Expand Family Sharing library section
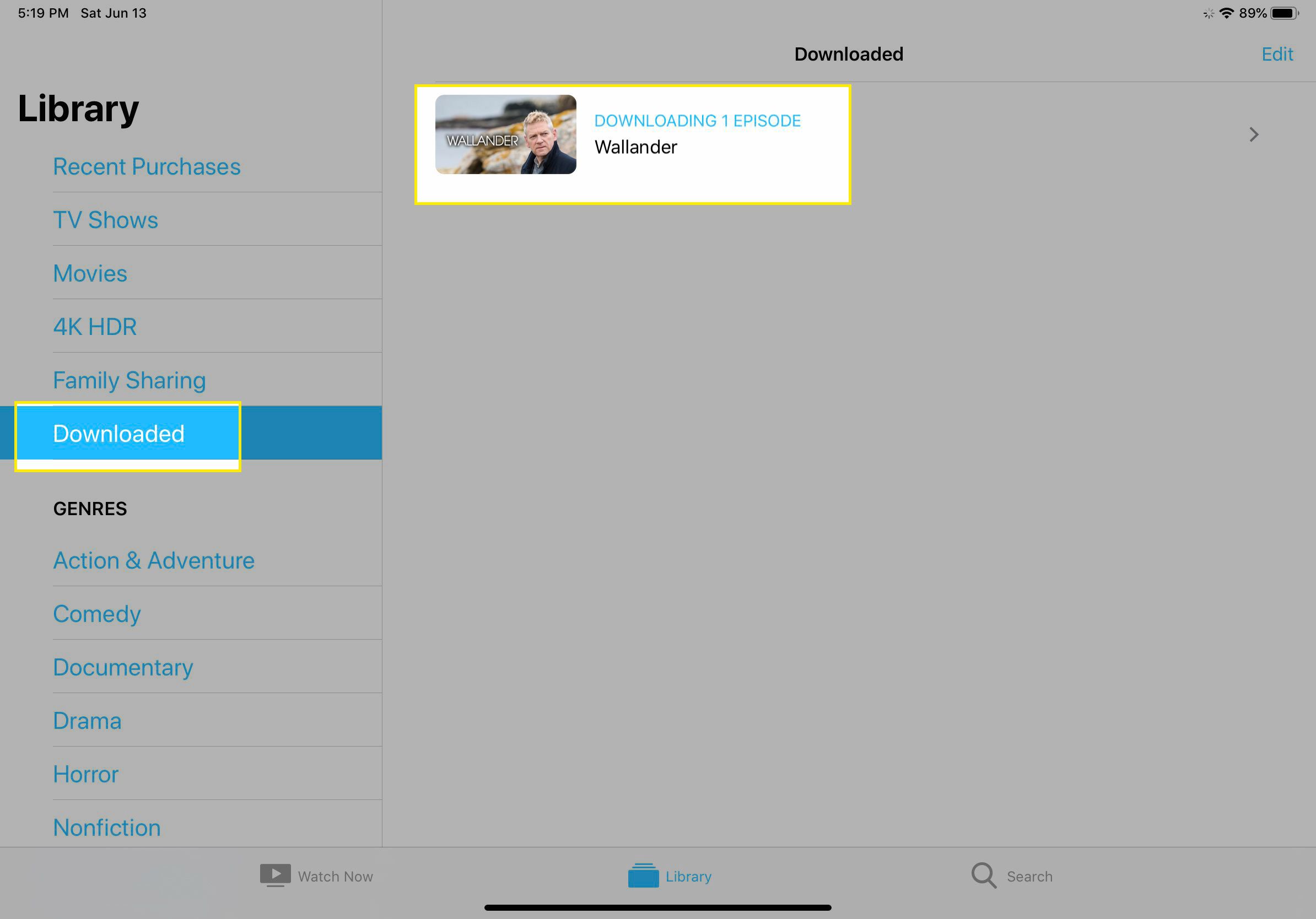This screenshot has height=919, width=1316. tap(129, 379)
